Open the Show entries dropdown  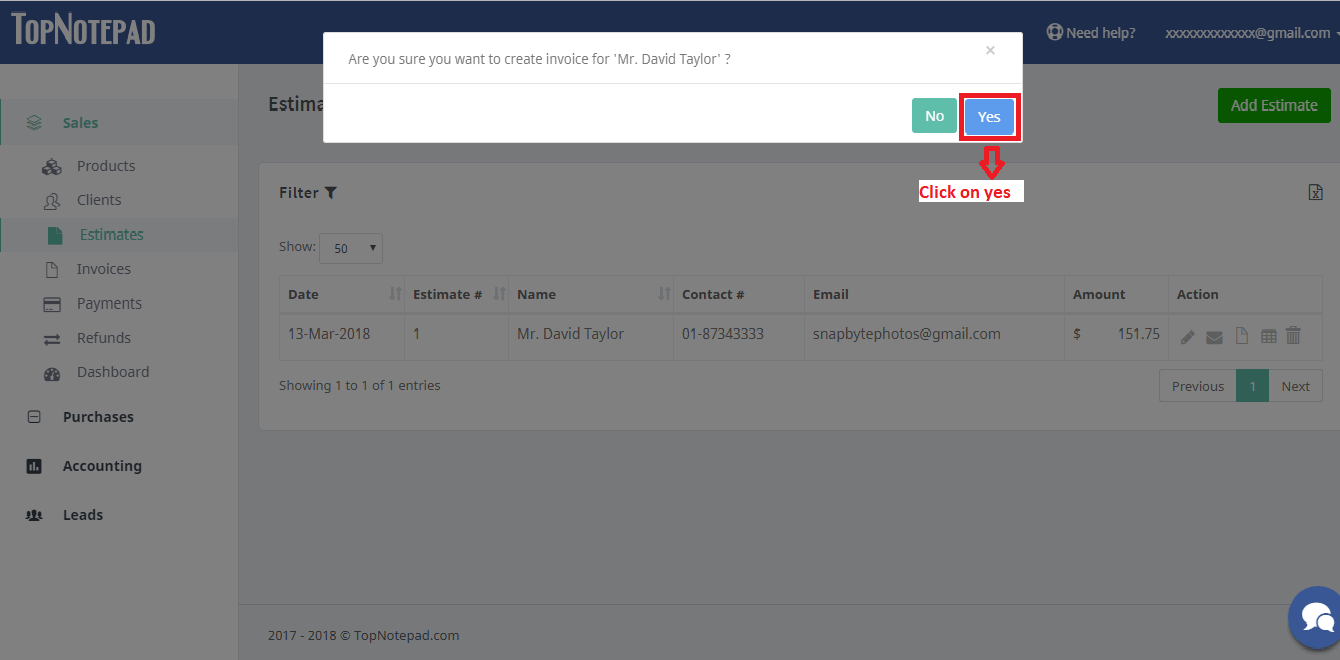point(350,248)
